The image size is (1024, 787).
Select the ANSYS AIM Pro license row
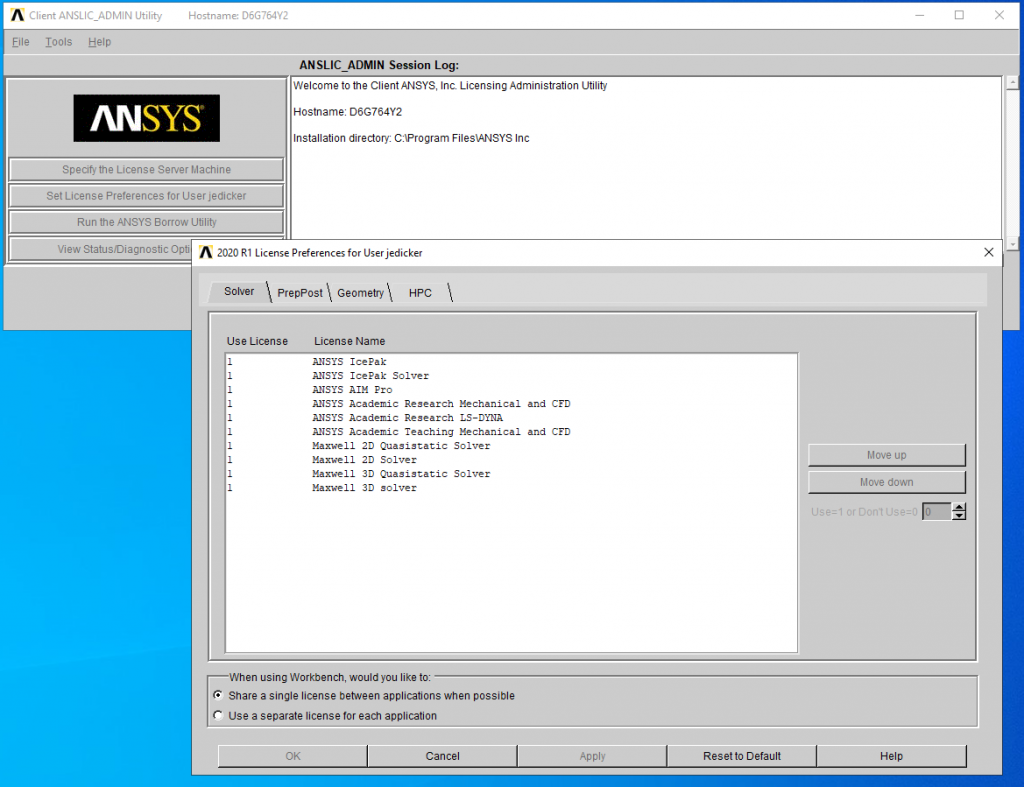pos(511,389)
